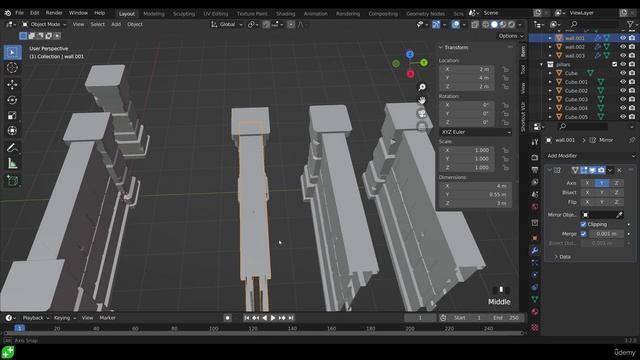Screen dimensions: 640x360
Task: Open the Render properties tab icon
Action: point(535,158)
